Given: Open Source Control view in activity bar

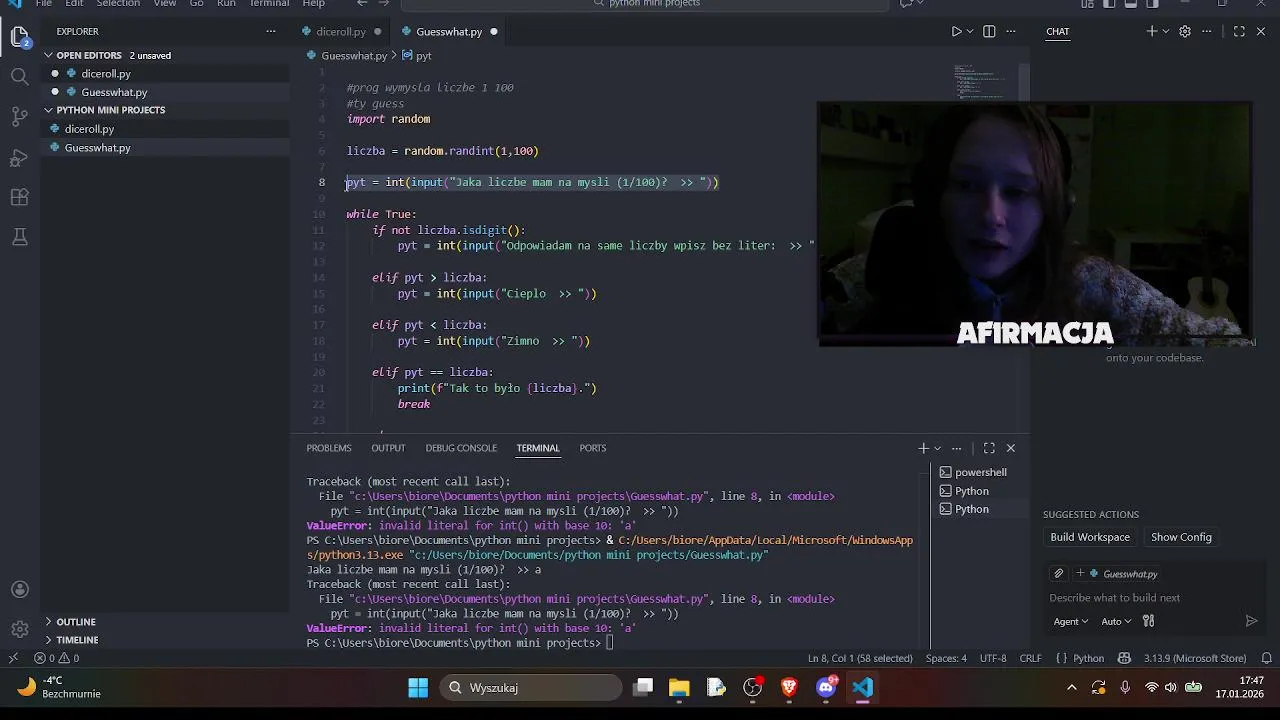Looking at the screenshot, I should point(20,117).
